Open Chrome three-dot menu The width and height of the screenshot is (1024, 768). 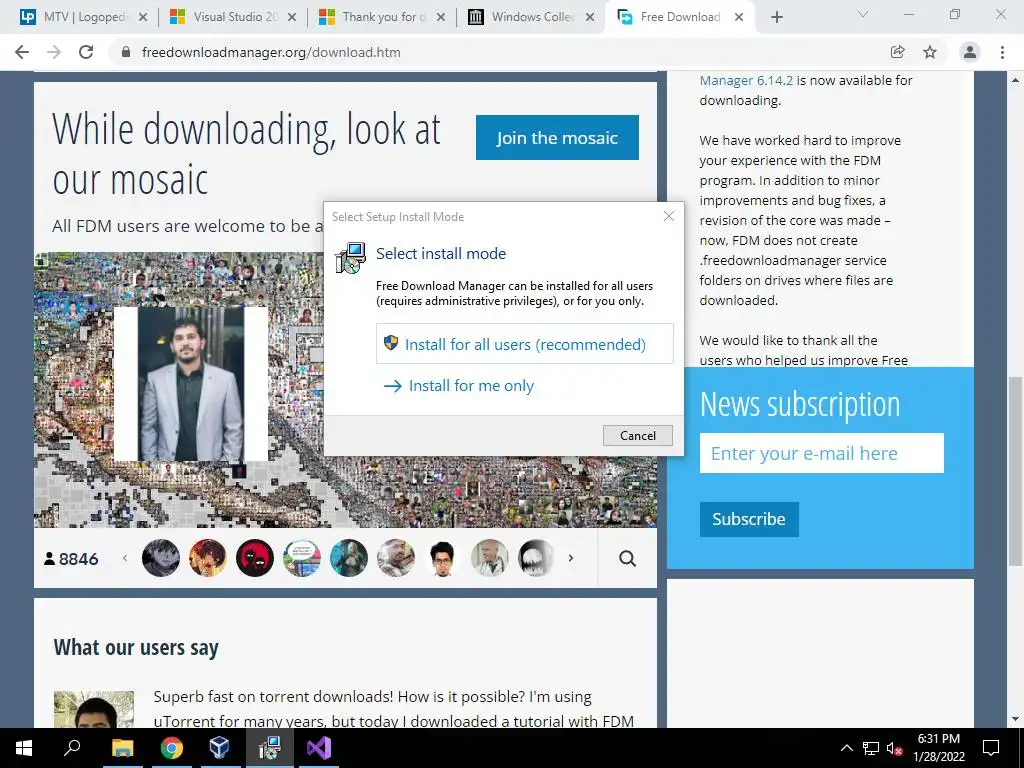click(x=1002, y=52)
